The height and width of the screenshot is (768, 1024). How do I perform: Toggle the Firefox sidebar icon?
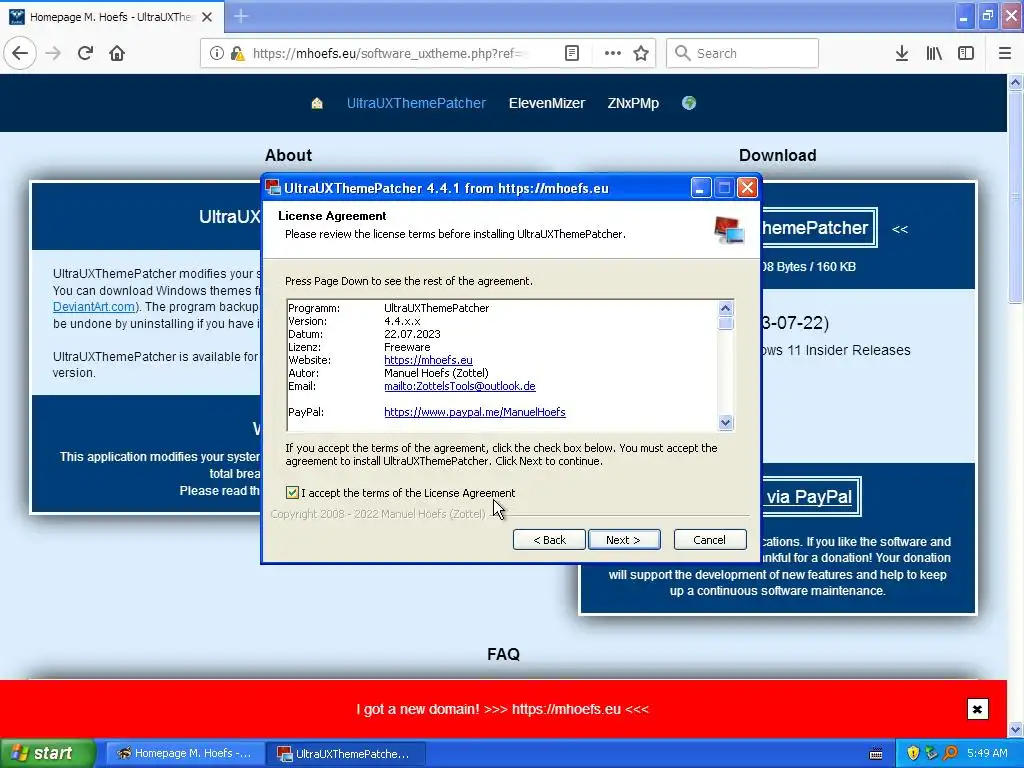click(x=966, y=53)
